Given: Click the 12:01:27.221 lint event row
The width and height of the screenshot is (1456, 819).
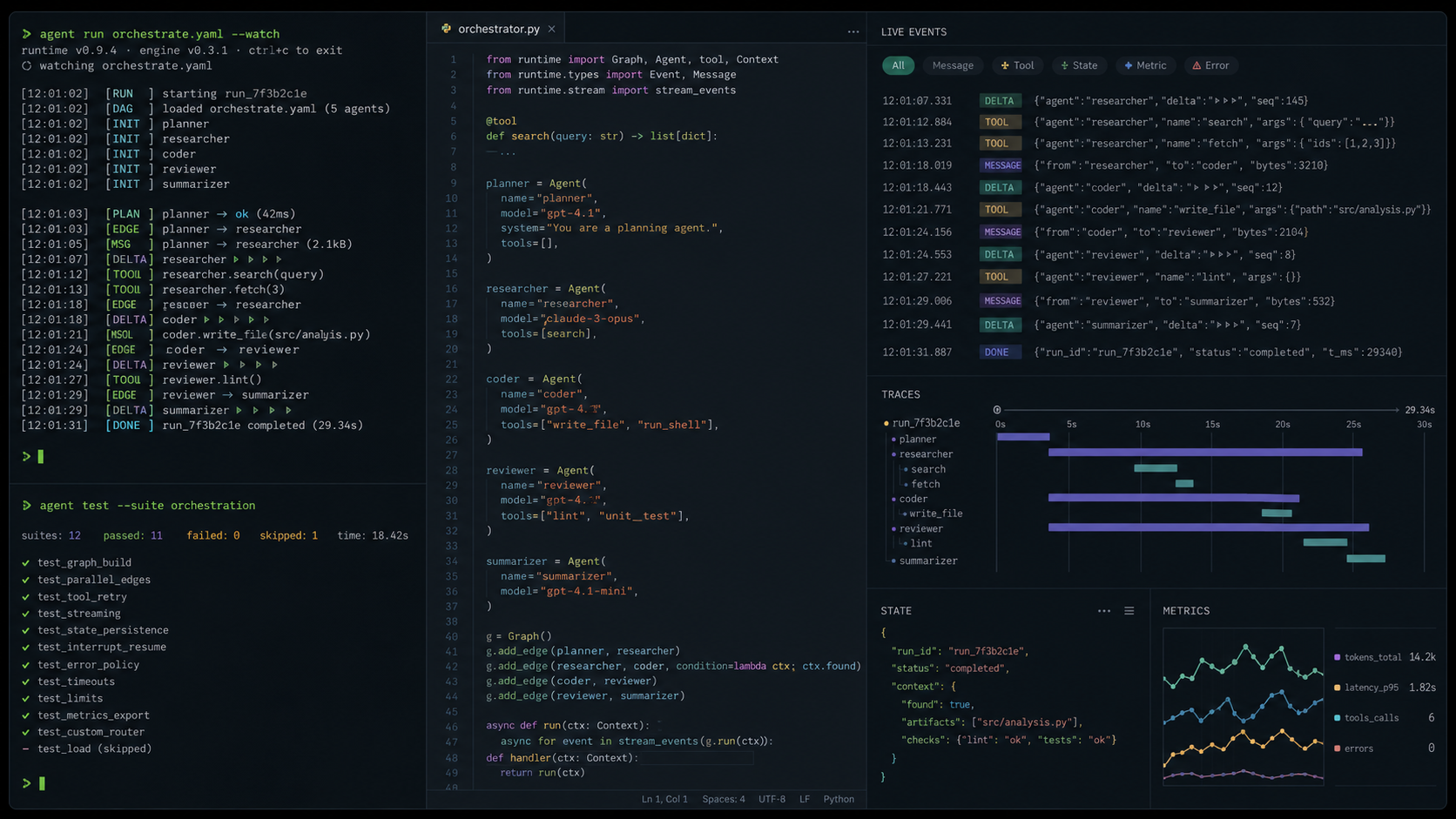Looking at the screenshot, I should pyautogui.click(x=1092, y=277).
